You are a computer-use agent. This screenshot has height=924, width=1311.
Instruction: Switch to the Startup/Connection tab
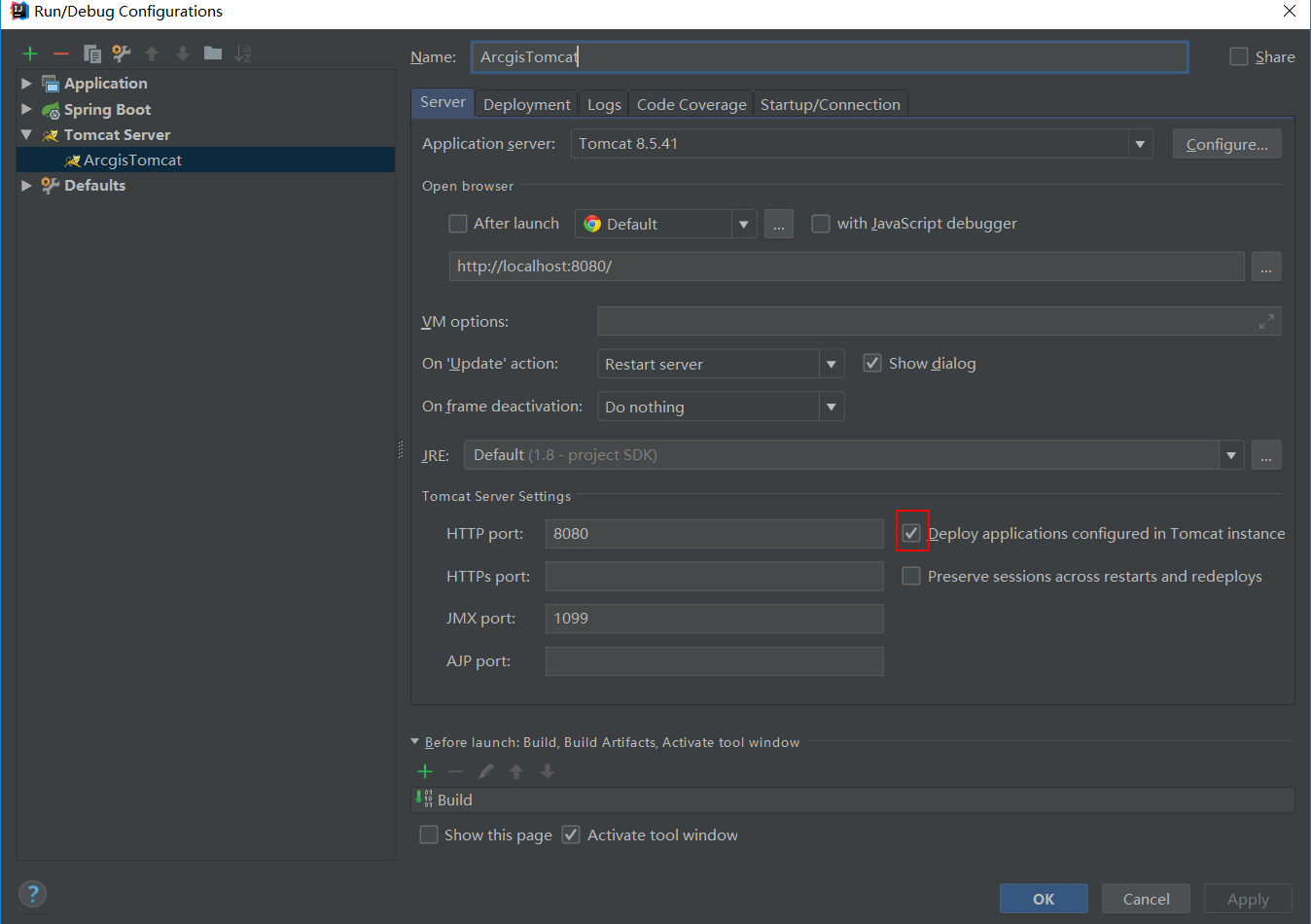tap(831, 104)
